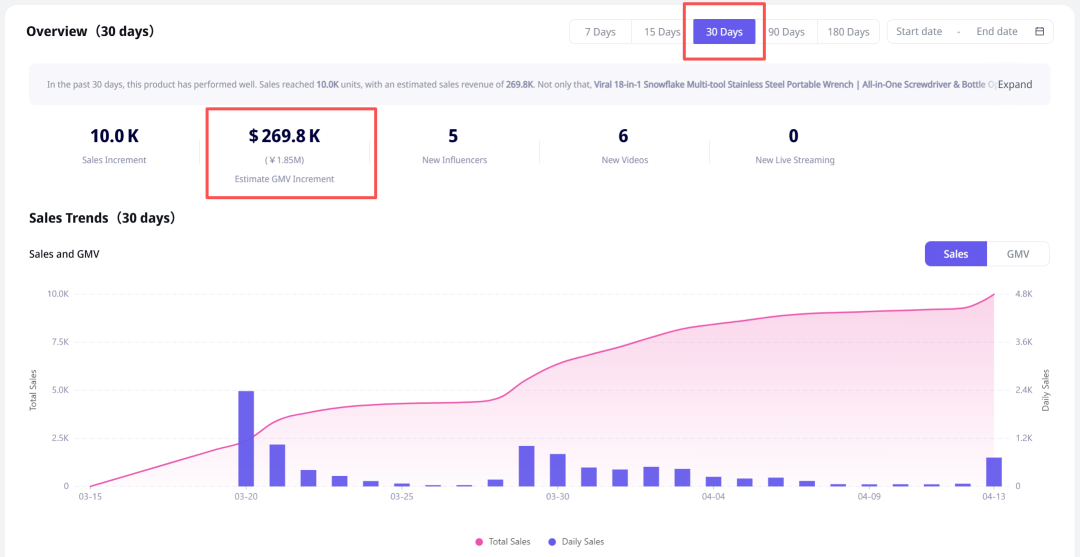The image size is (1080, 557).
Task: Click the Start date input field
Action: coord(919,32)
